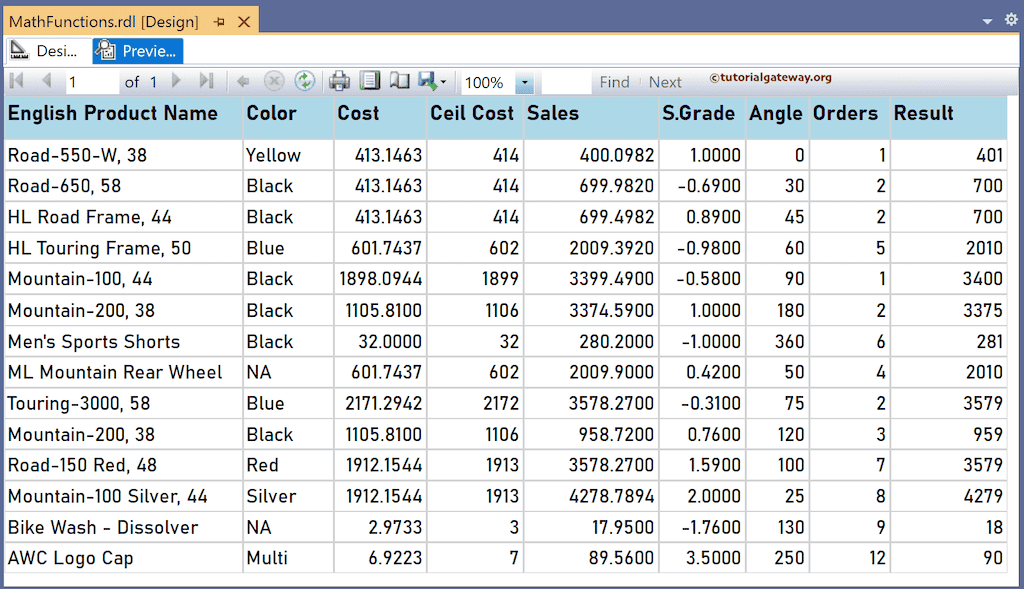Switch to the Design tab
This screenshot has height=589, width=1024.
[x=45, y=50]
